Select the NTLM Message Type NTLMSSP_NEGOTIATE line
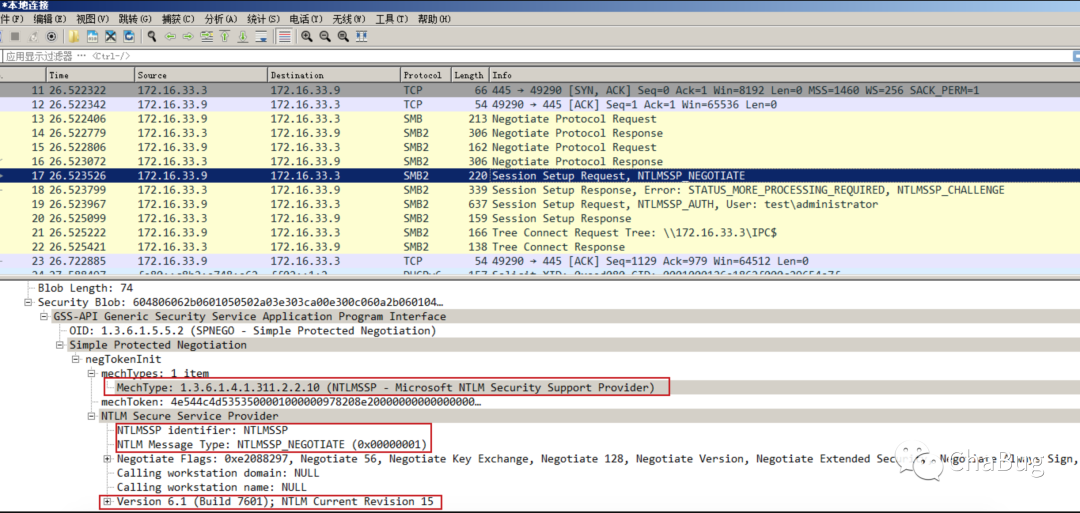Viewport: 1080px width, 513px height. point(271,444)
